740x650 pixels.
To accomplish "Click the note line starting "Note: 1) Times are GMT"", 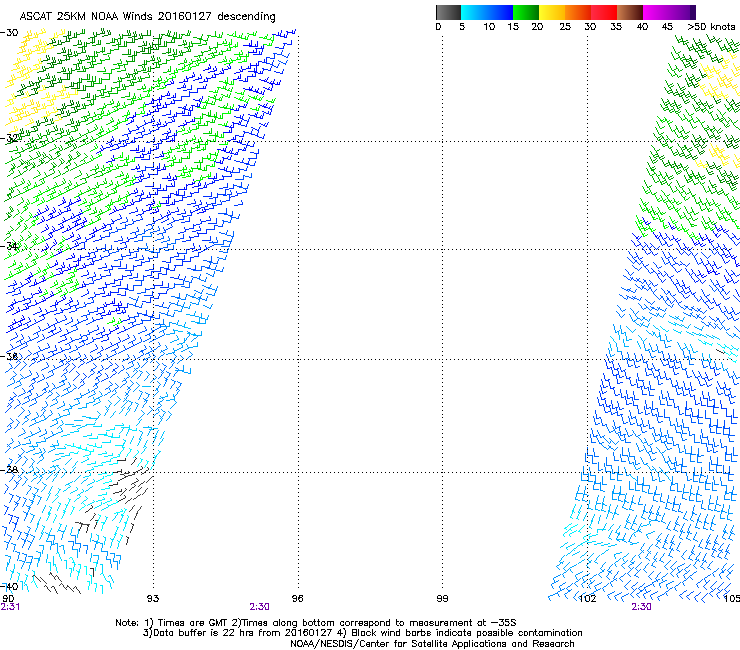I will pos(316,623).
